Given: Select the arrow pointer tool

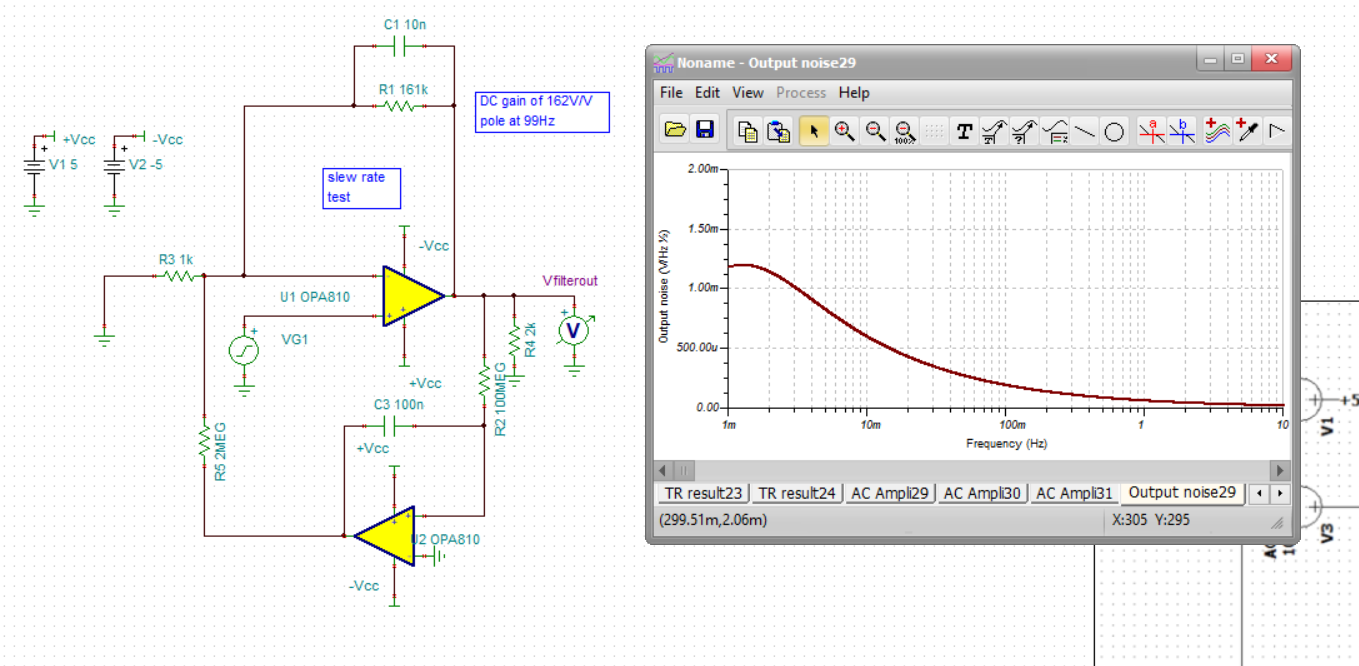Looking at the screenshot, I should click(814, 131).
